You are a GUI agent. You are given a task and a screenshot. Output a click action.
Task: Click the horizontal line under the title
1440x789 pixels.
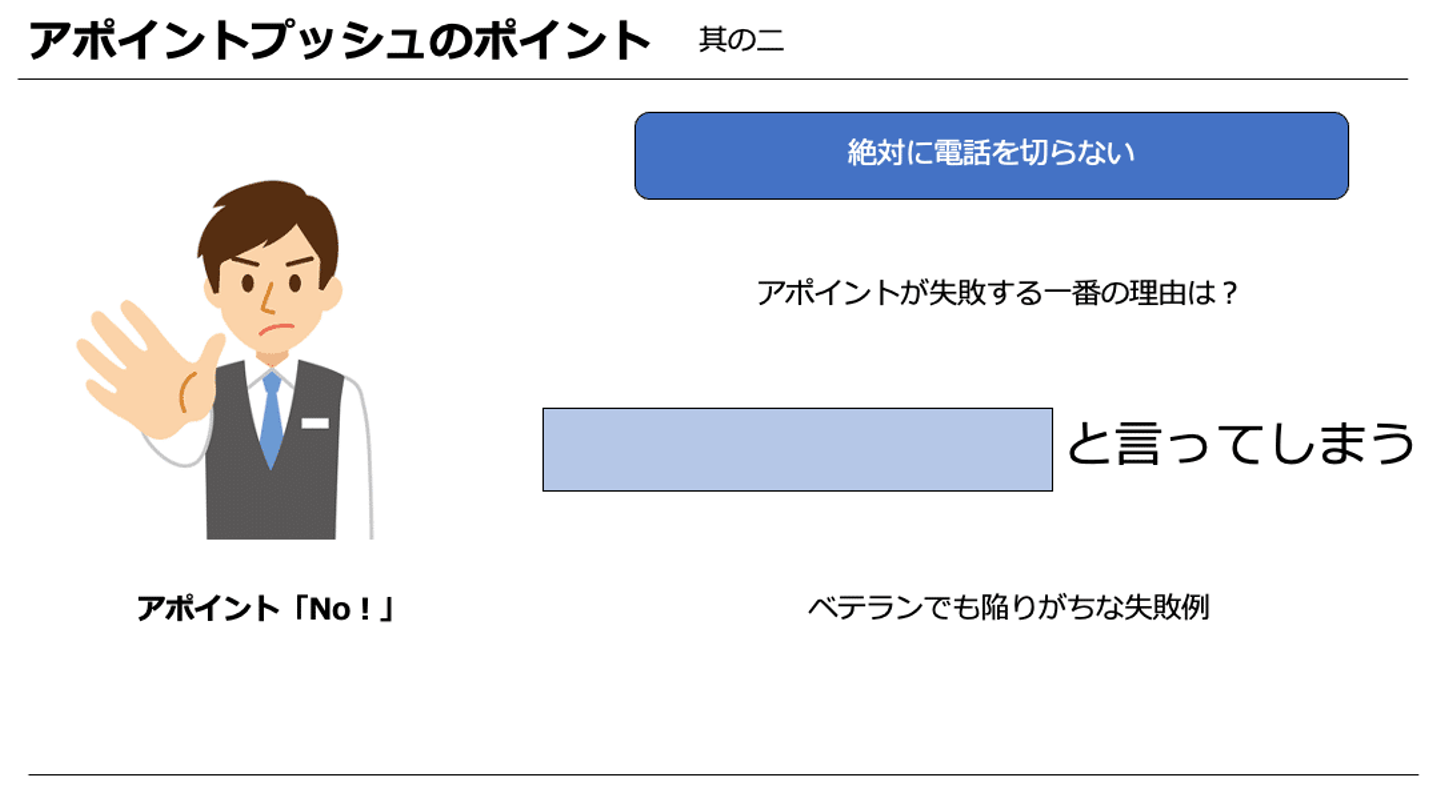[x=712, y=79]
